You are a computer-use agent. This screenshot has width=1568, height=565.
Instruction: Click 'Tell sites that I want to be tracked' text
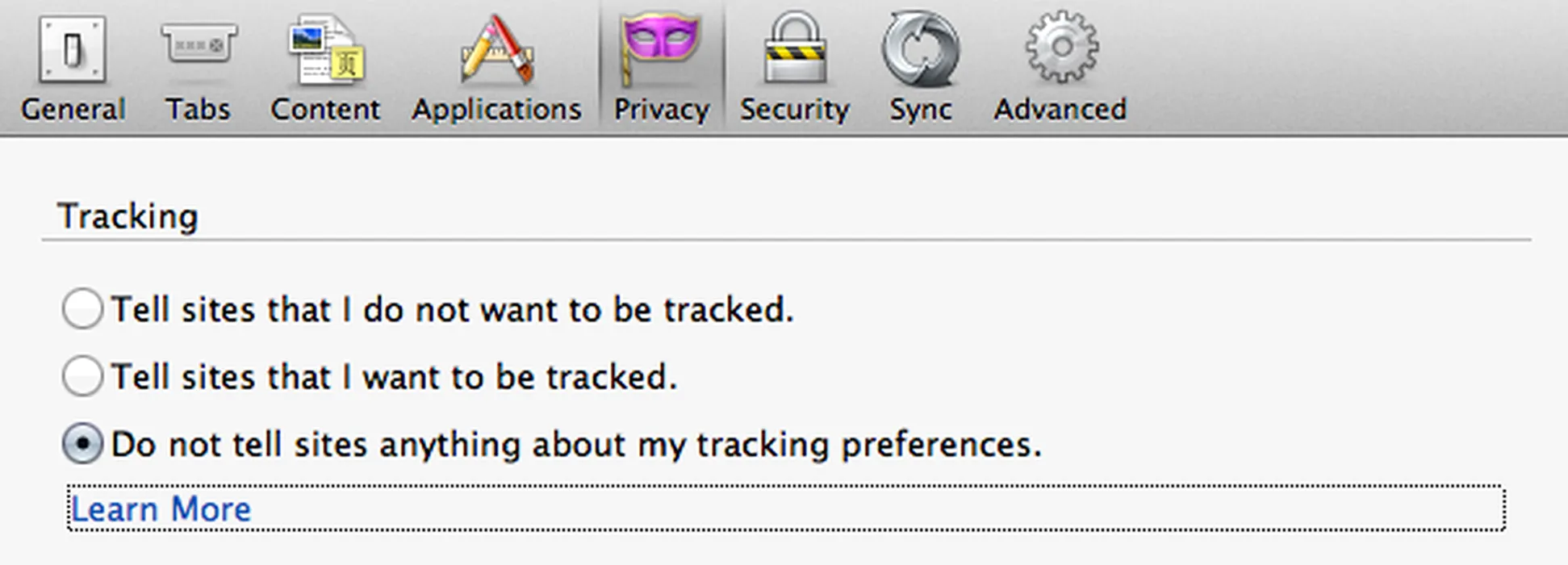394,377
